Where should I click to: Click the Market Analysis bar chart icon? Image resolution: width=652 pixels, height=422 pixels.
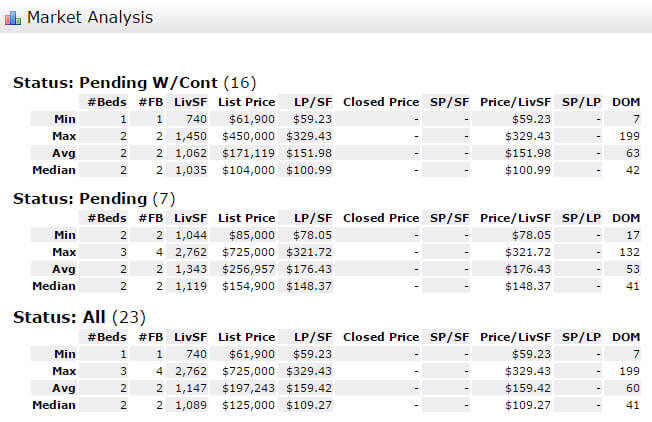coord(13,18)
